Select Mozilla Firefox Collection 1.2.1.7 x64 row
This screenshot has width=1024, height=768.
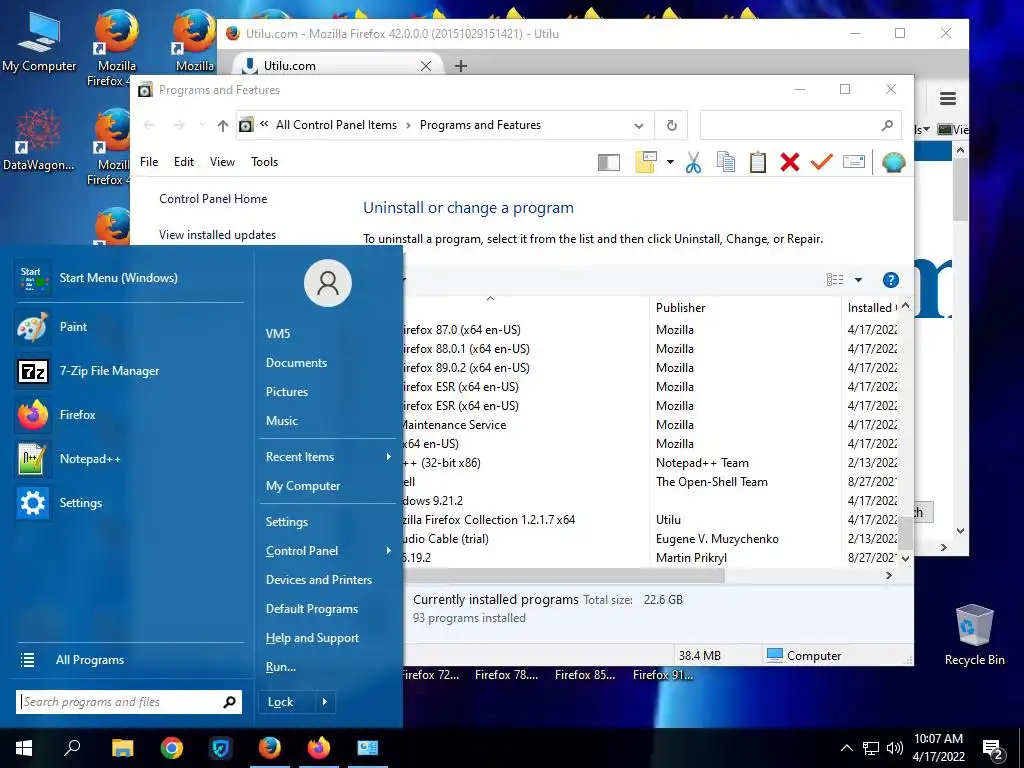650,519
